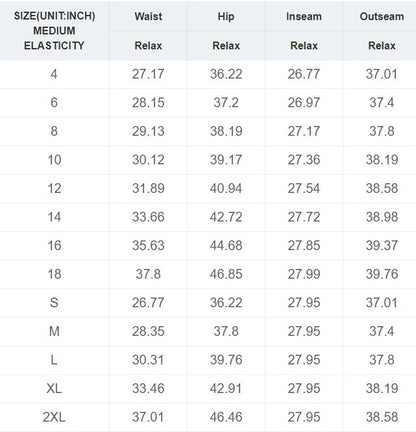Click the waist value 37.01 for 2XL
Screen dimensions: 416x432
[x=148, y=417]
